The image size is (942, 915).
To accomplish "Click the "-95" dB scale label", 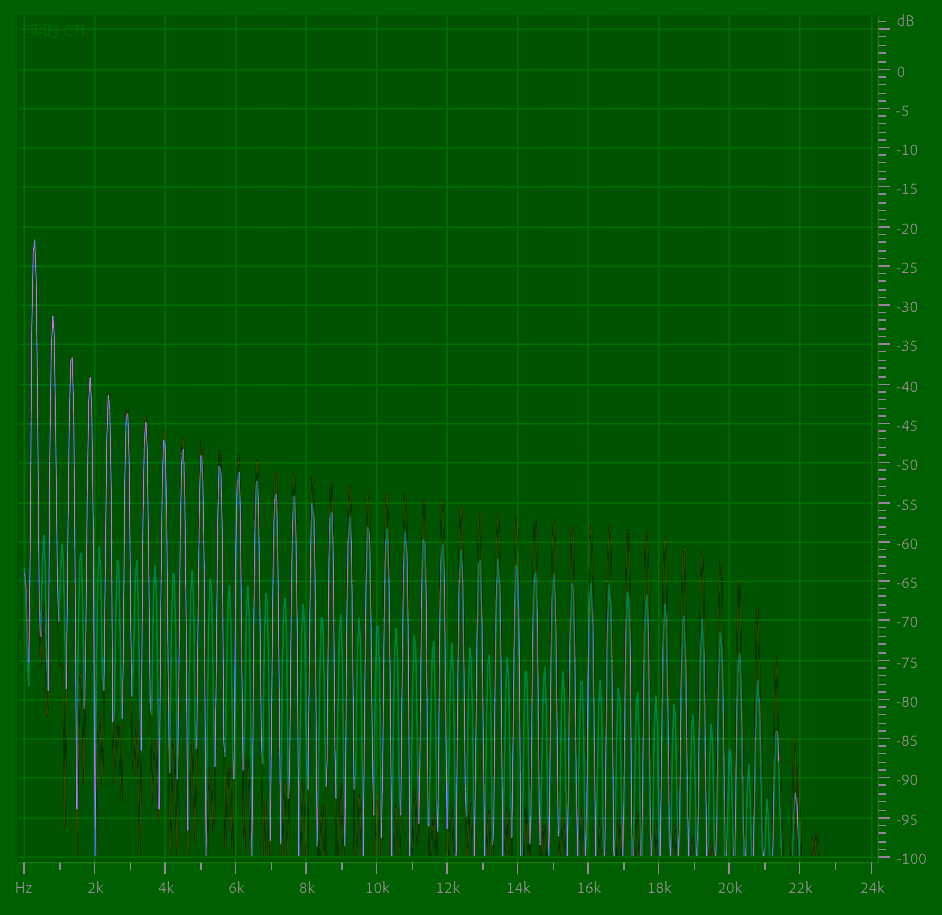I will click(907, 820).
